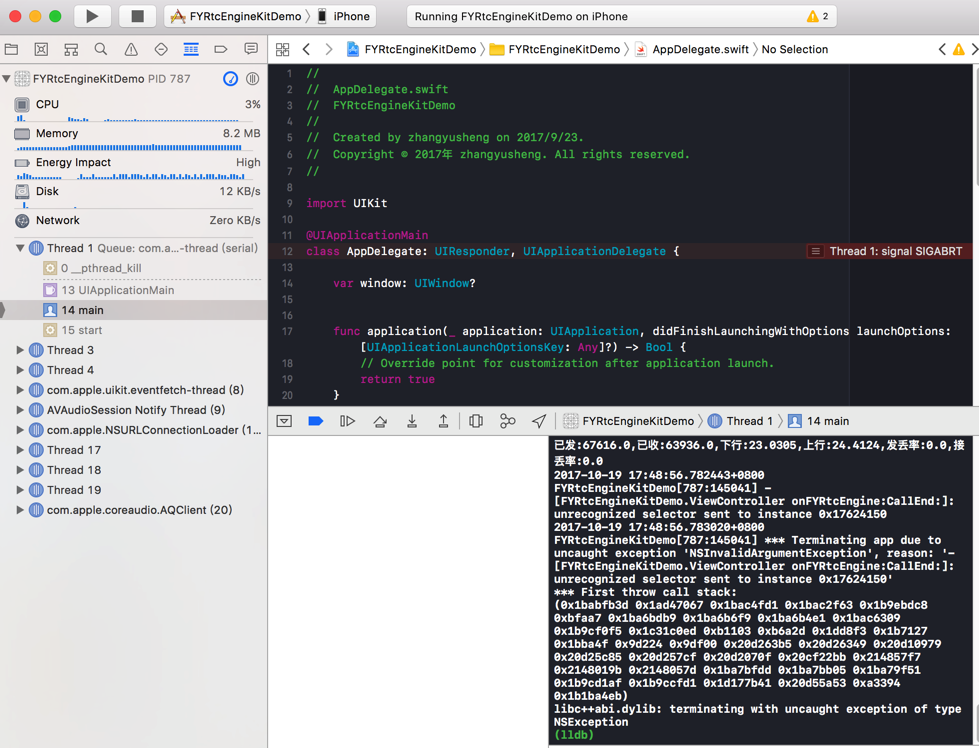Viewport: 979px width, 748px height.
Task: Open the Find navigator magnifier icon
Action: pyautogui.click(x=101, y=49)
